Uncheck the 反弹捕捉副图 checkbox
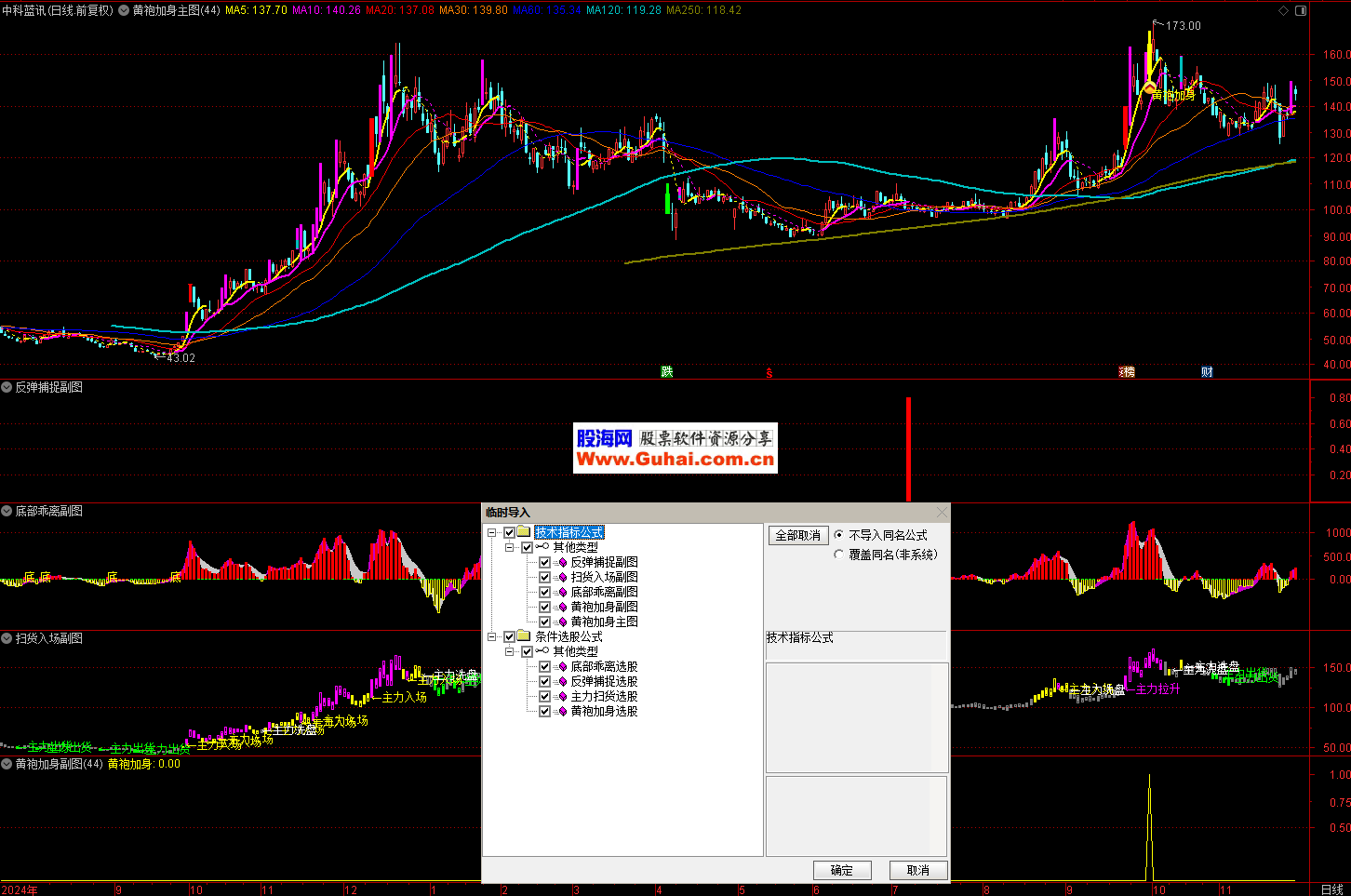Image resolution: width=1351 pixels, height=896 pixels. pos(545,563)
